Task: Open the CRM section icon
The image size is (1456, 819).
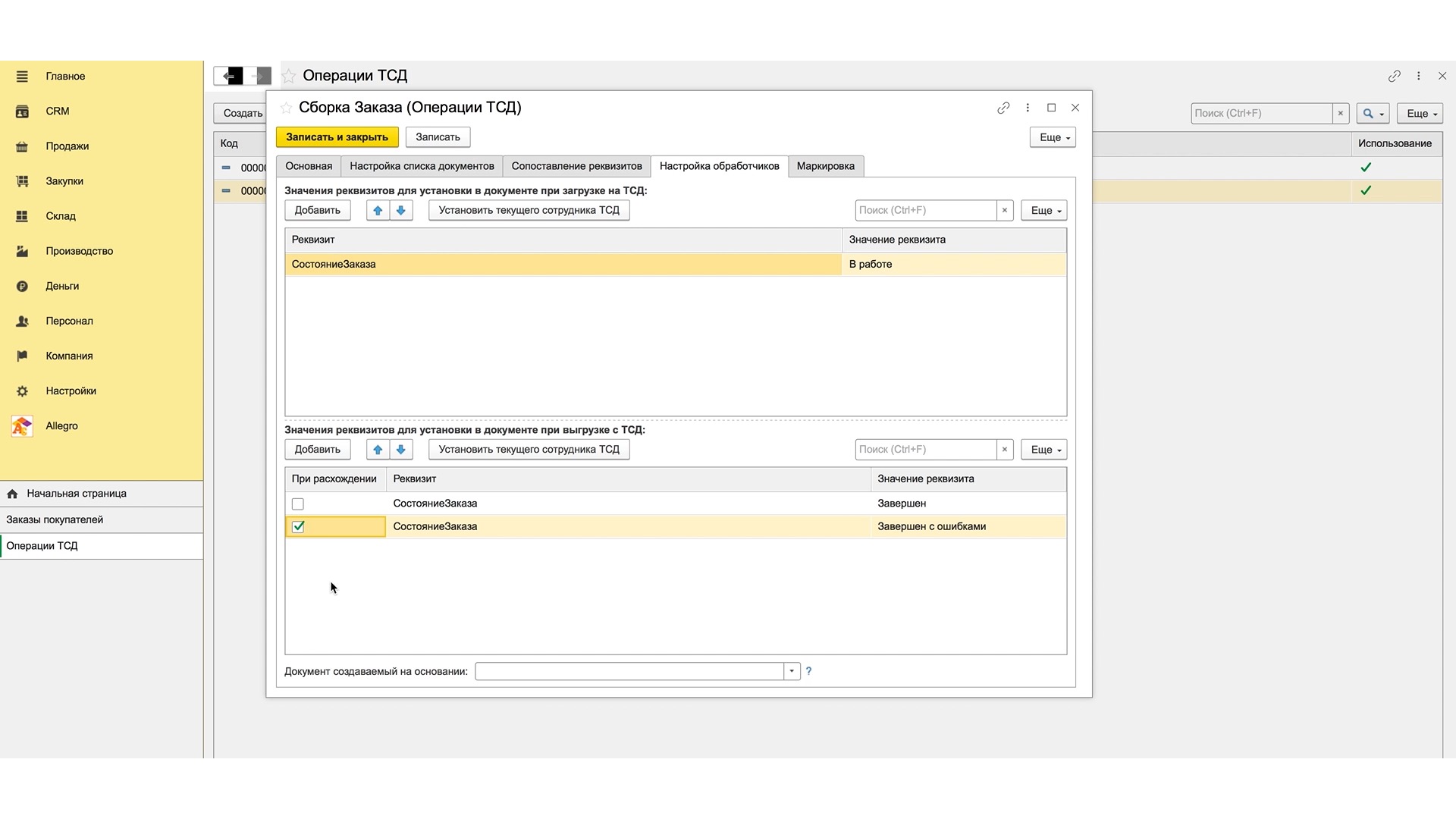Action: [x=22, y=111]
